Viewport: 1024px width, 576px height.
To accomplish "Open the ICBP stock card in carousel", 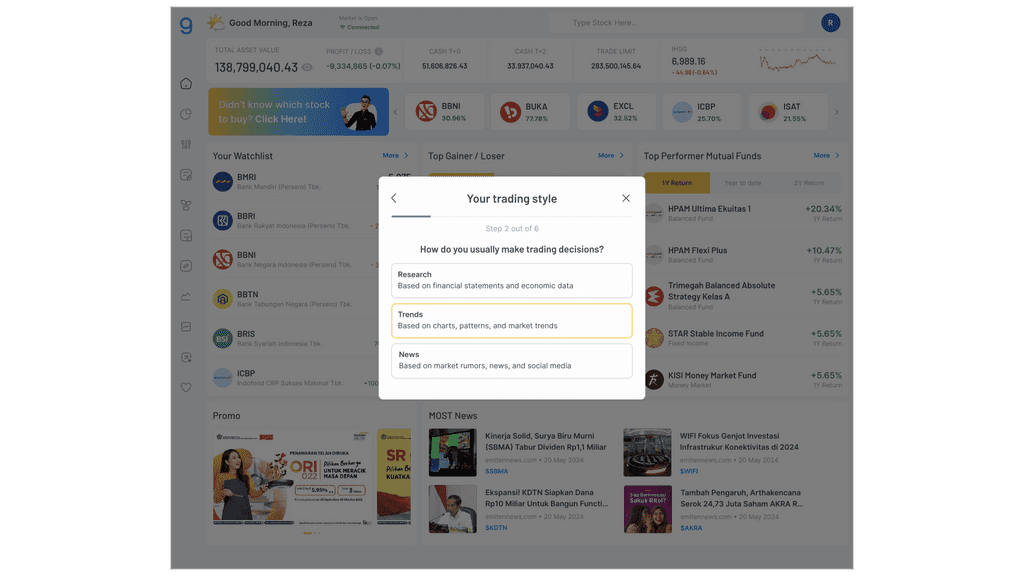I will pyautogui.click(x=702, y=112).
